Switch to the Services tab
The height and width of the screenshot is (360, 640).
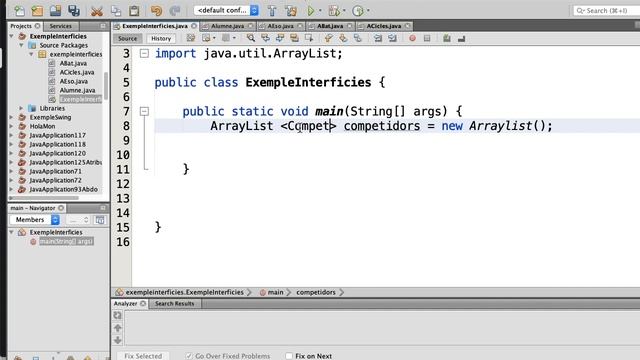pos(60,26)
